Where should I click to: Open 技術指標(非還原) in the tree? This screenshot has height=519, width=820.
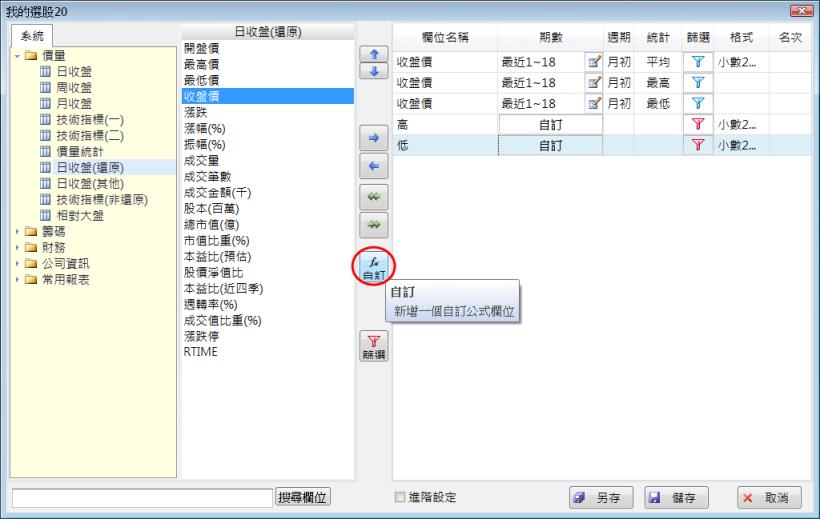(x=102, y=199)
